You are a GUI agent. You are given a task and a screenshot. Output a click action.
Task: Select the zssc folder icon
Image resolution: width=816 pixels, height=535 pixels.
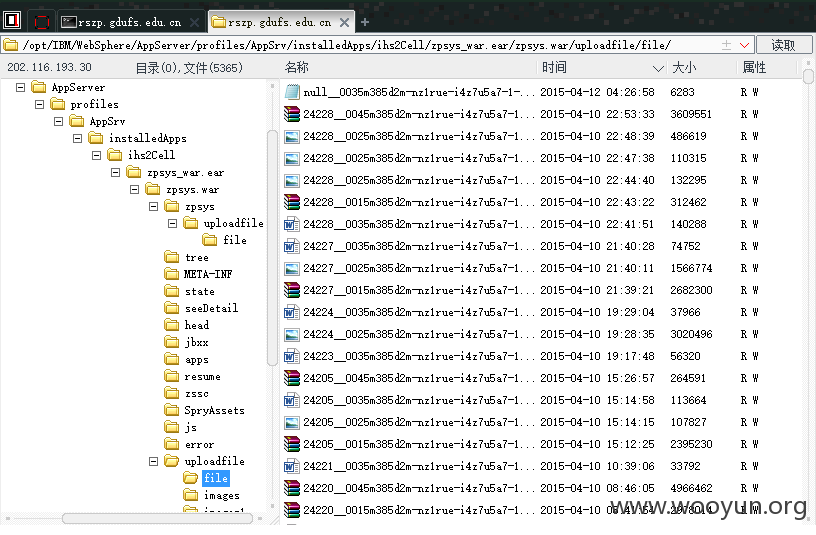(171, 393)
